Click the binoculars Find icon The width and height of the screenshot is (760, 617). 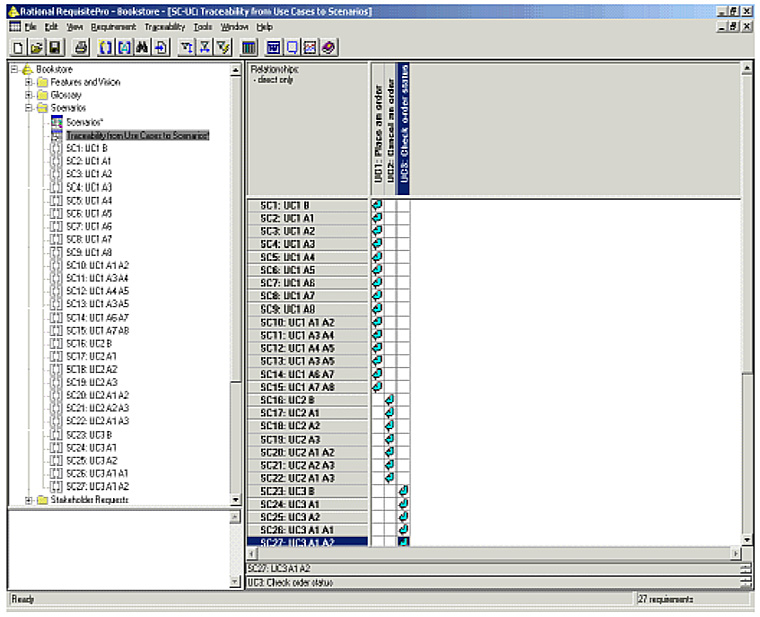(x=142, y=47)
